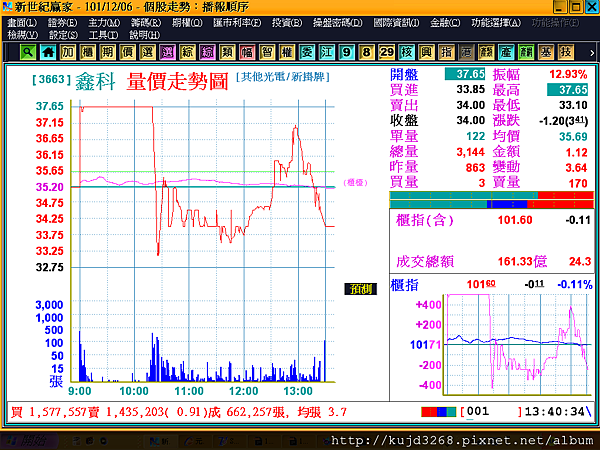The width and height of the screenshot is (600, 450).
Task: Open the 期權(O) menu
Action: point(187,23)
